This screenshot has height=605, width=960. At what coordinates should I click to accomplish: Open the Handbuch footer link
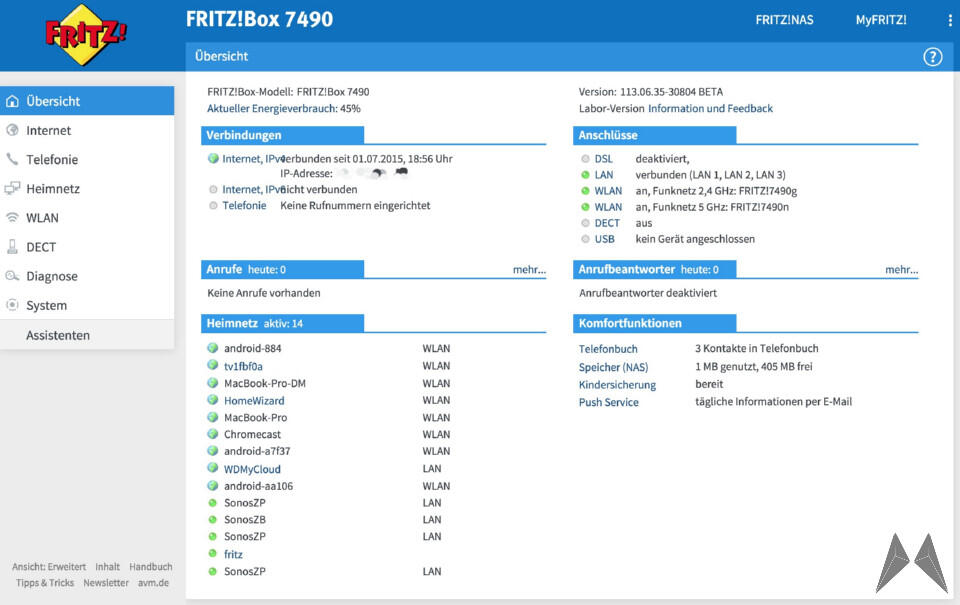point(151,567)
